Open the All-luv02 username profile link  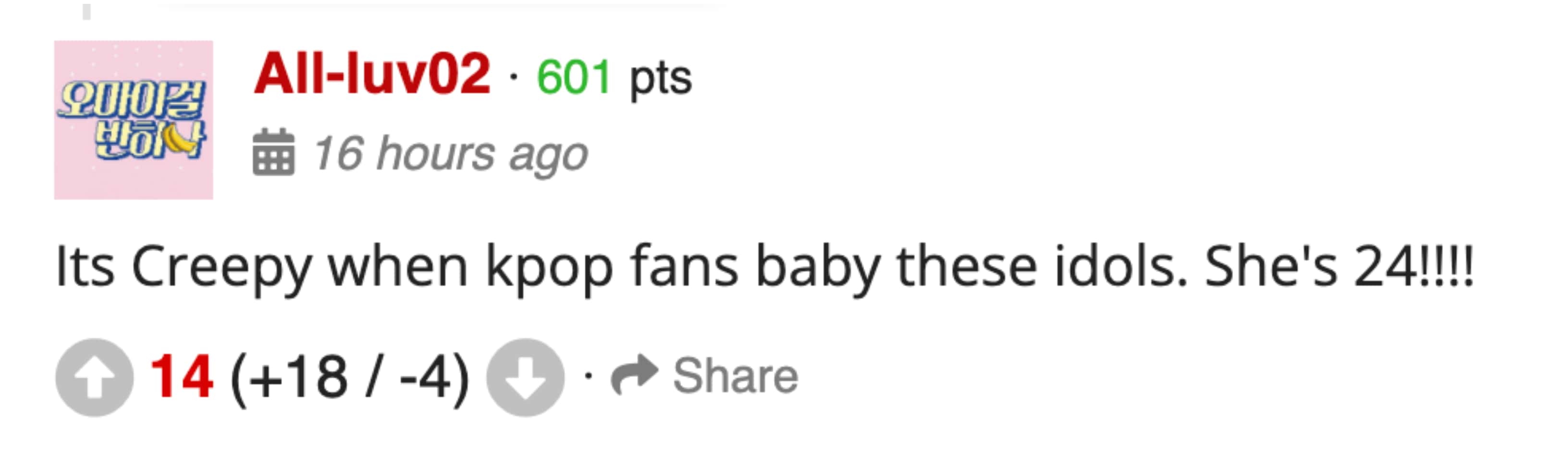tap(372, 75)
